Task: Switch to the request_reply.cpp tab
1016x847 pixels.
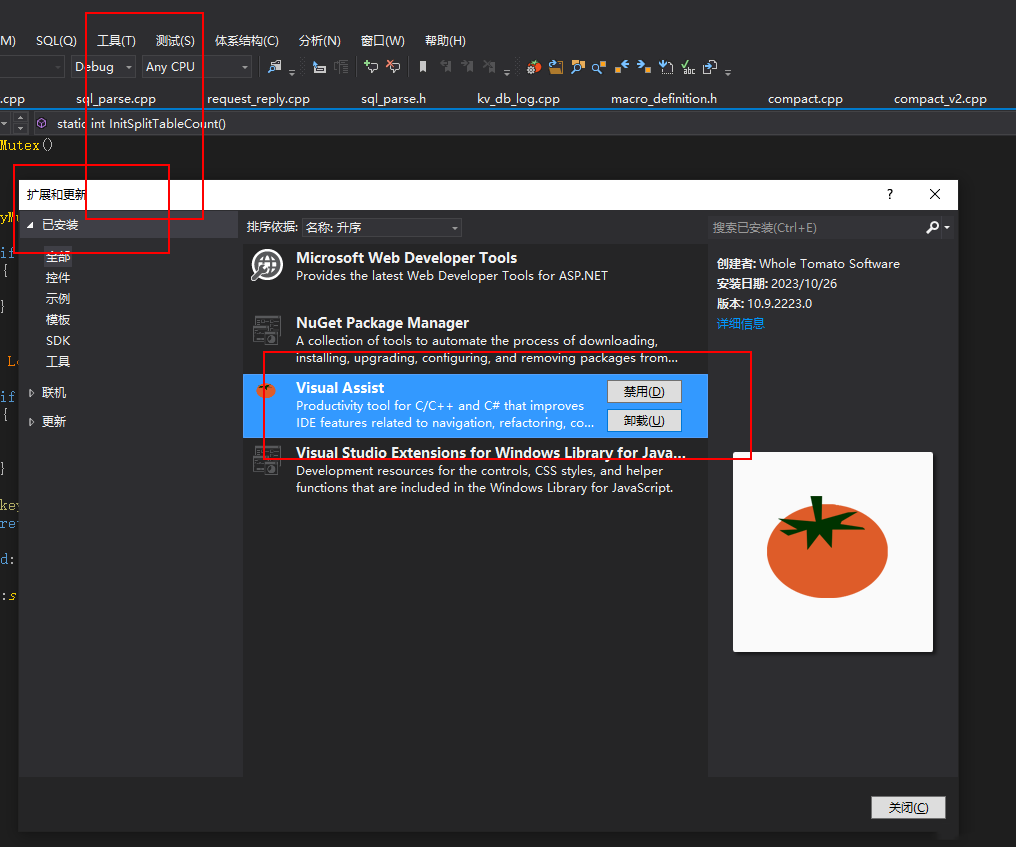Action: pos(259,99)
